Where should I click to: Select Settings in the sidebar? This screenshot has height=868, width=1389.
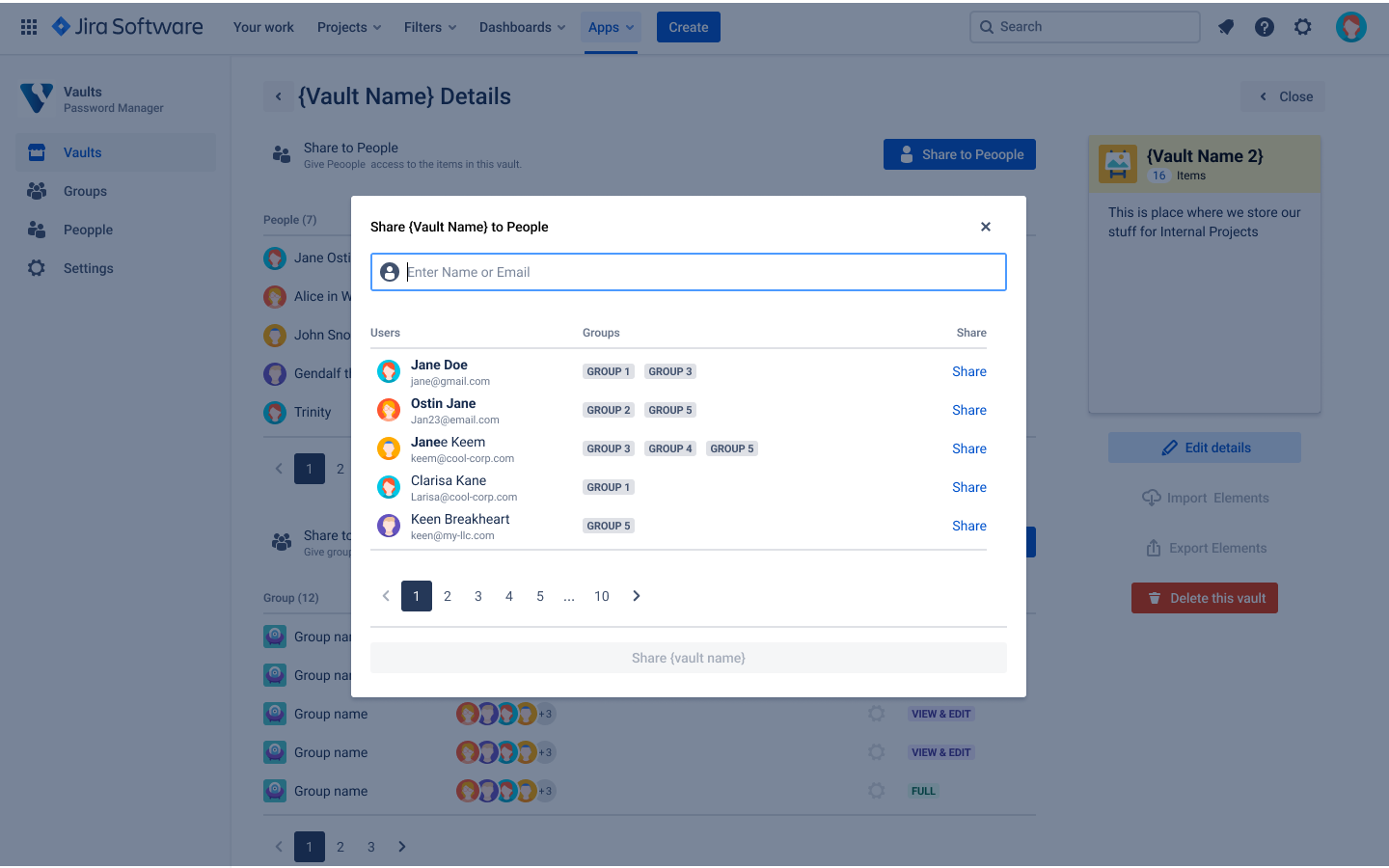[x=116, y=268]
